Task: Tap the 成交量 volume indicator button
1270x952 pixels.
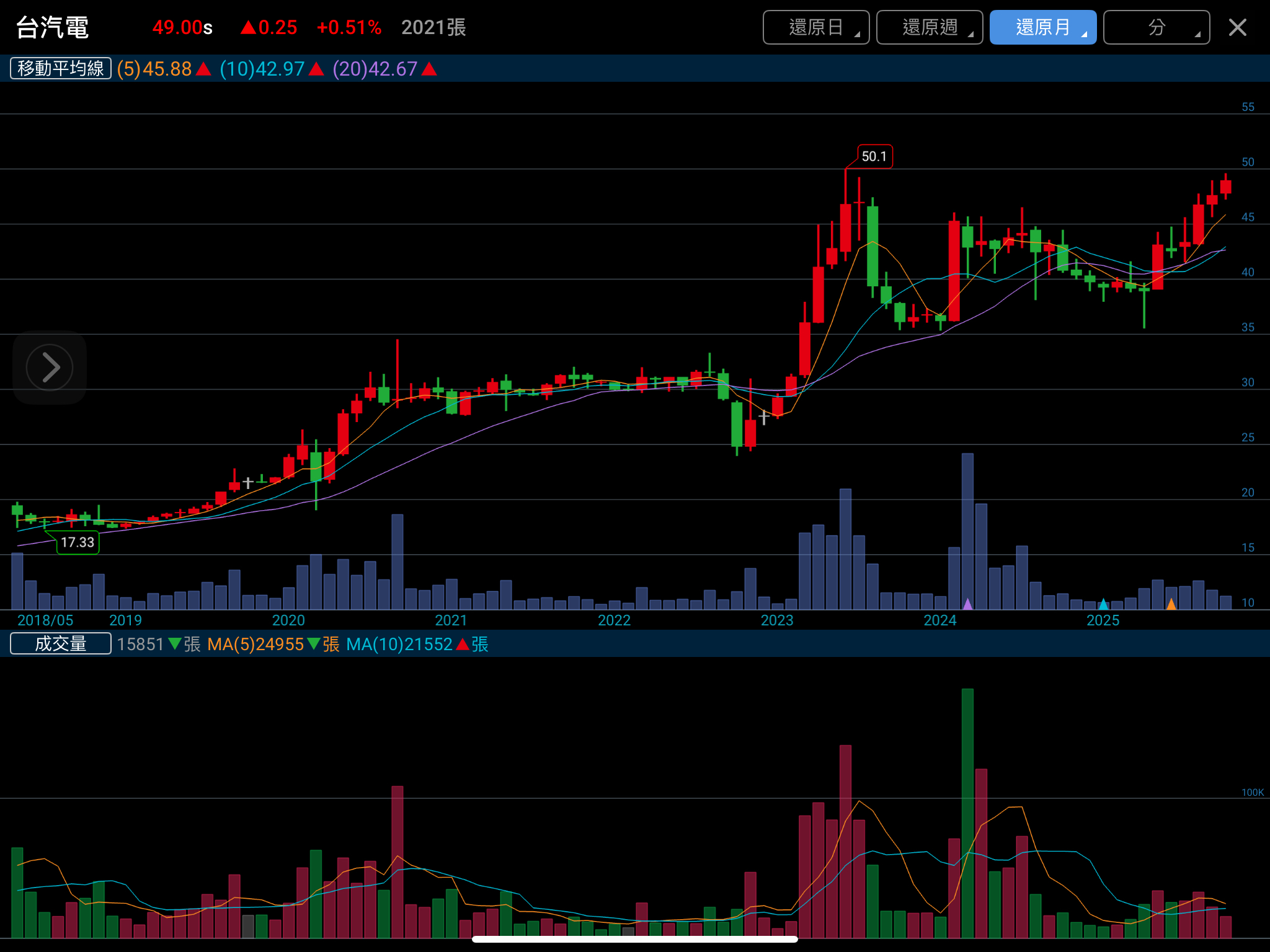Action: point(61,644)
